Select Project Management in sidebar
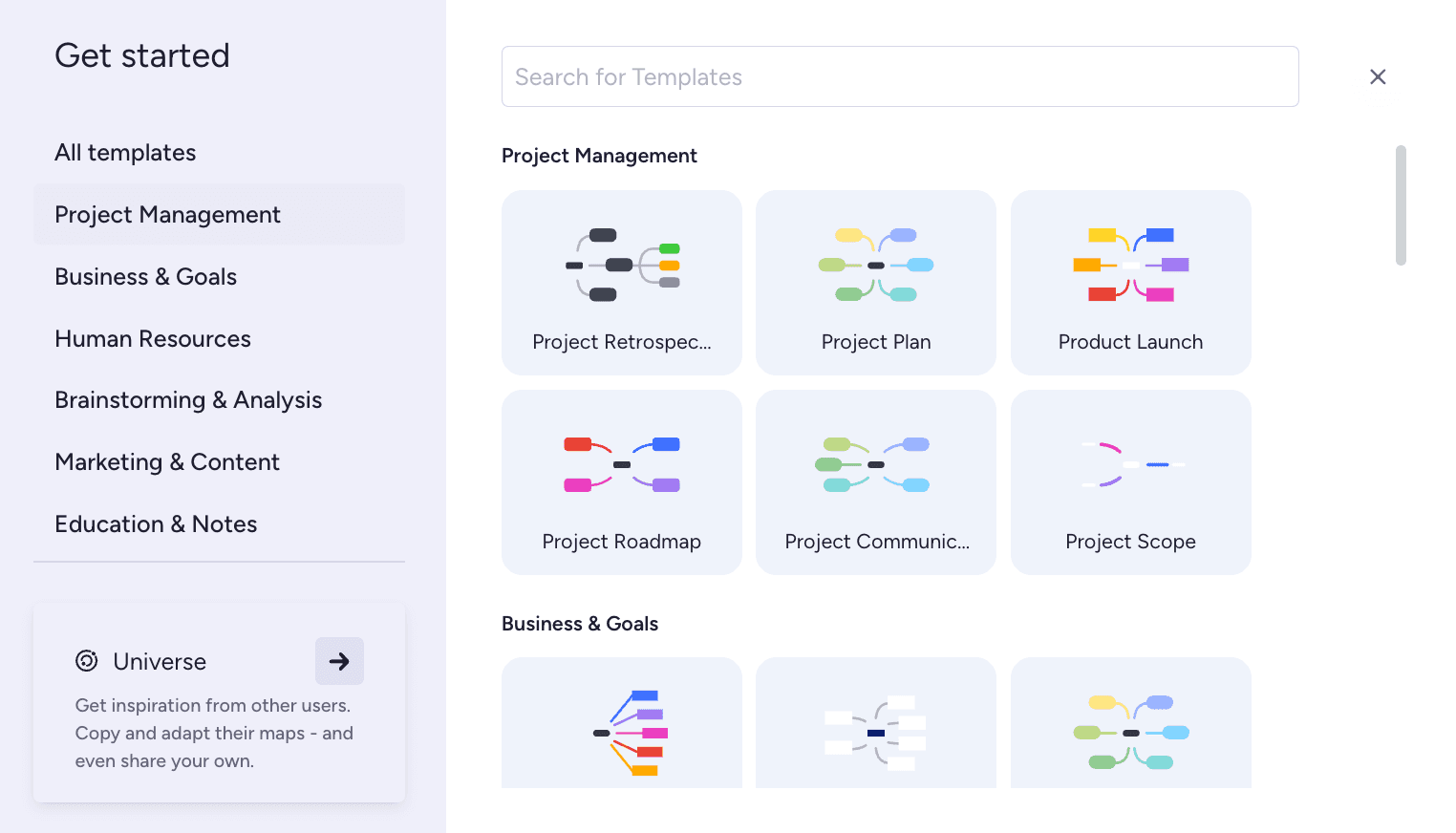Image resolution: width=1456 pixels, height=833 pixels. [x=167, y=215]
